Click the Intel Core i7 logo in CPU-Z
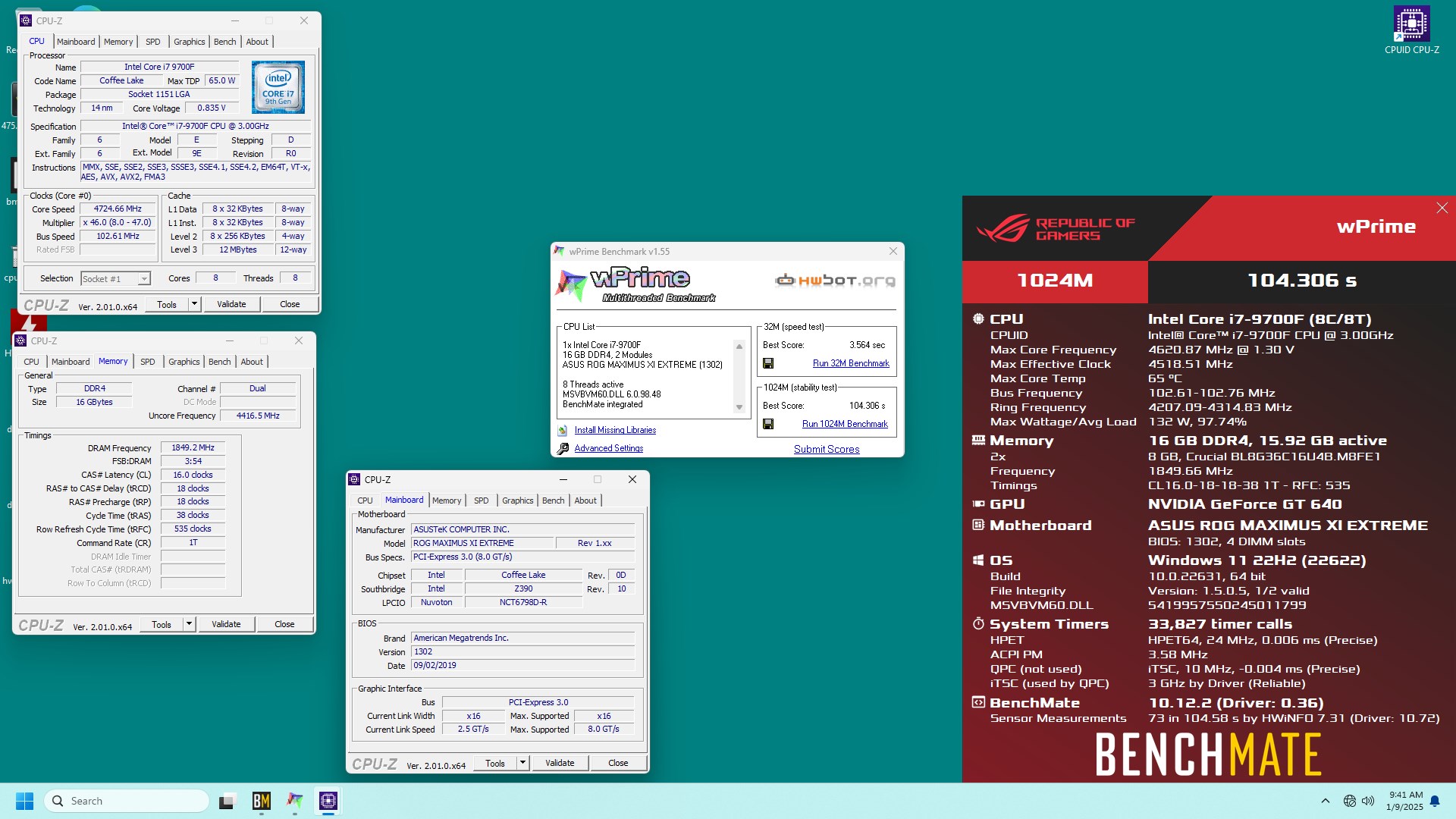 (278, 87)
